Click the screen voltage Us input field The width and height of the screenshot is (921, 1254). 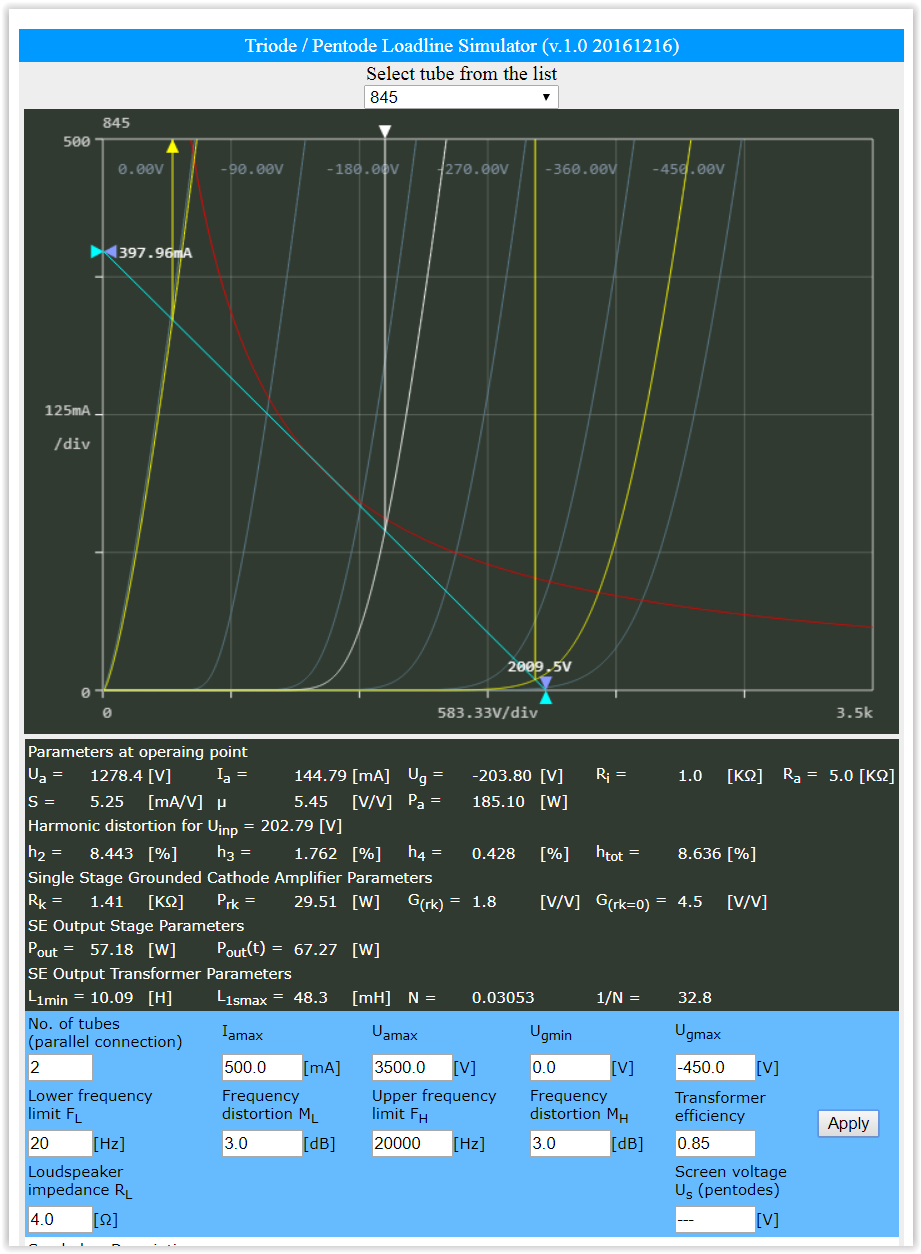click(x=715, y=1219)
